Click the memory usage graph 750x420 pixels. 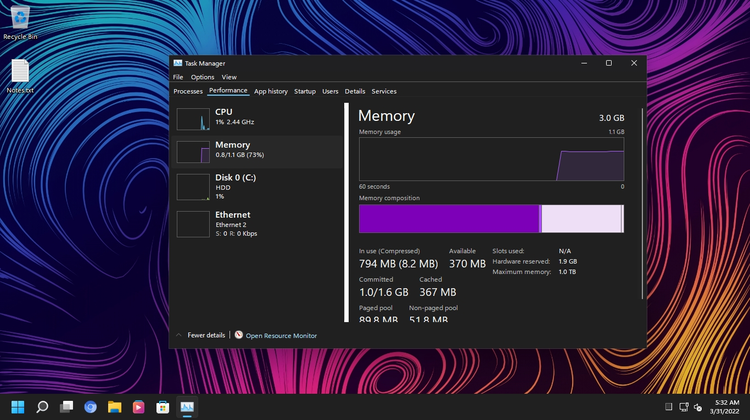(x=491, y=159)
